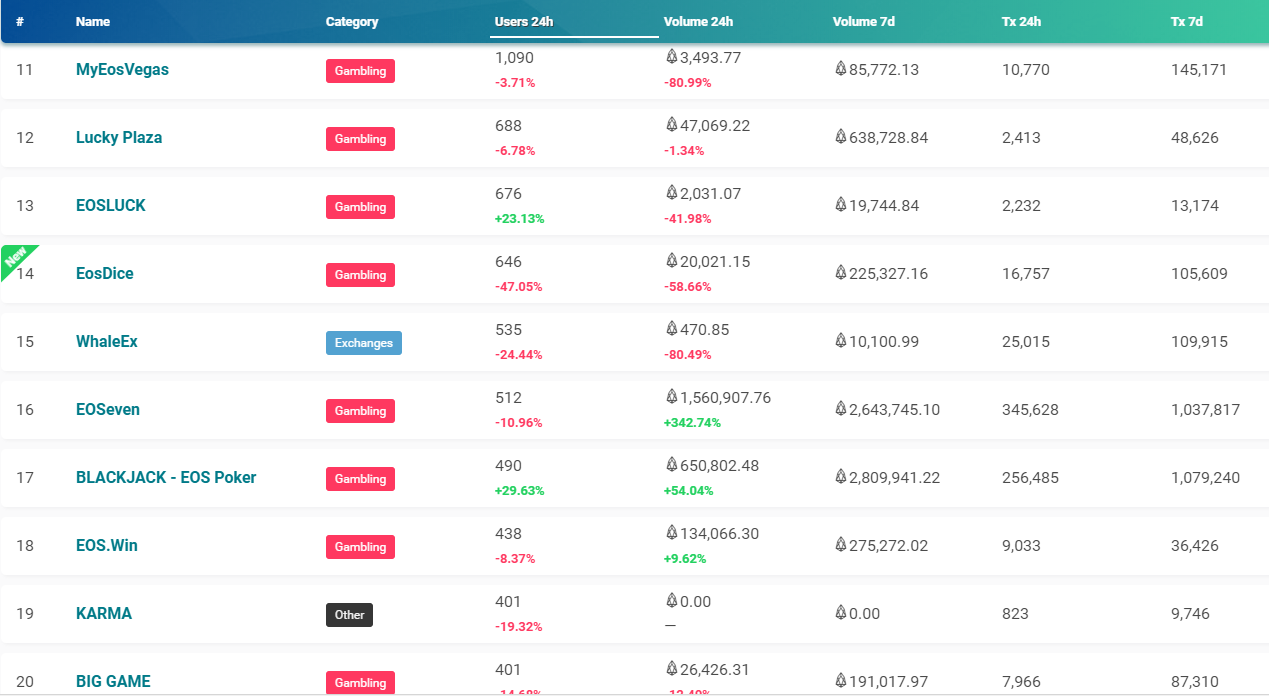Click EOS icon beside 1,560,907.76 volume

(x=671, y=397)
